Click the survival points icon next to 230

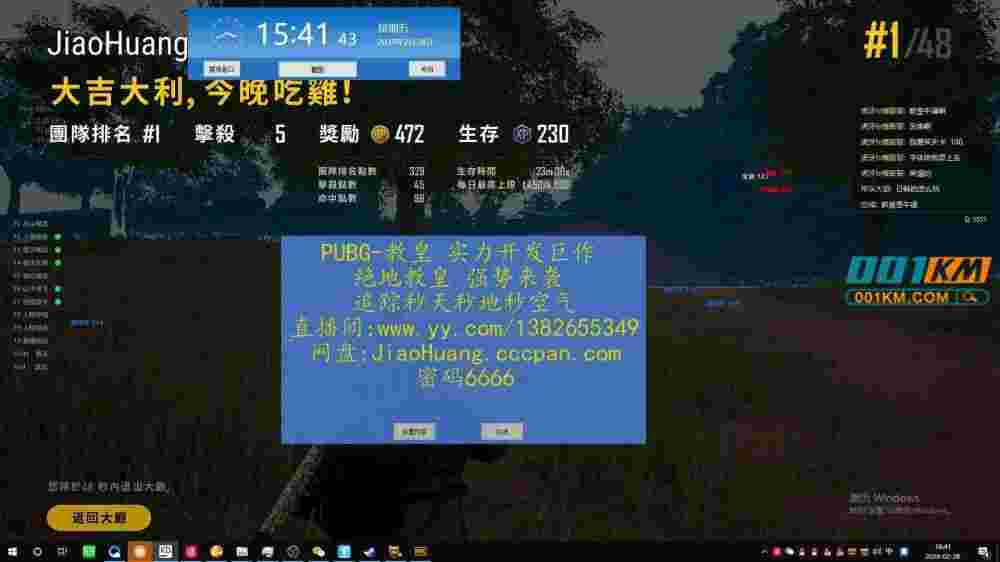click(522, 135)
